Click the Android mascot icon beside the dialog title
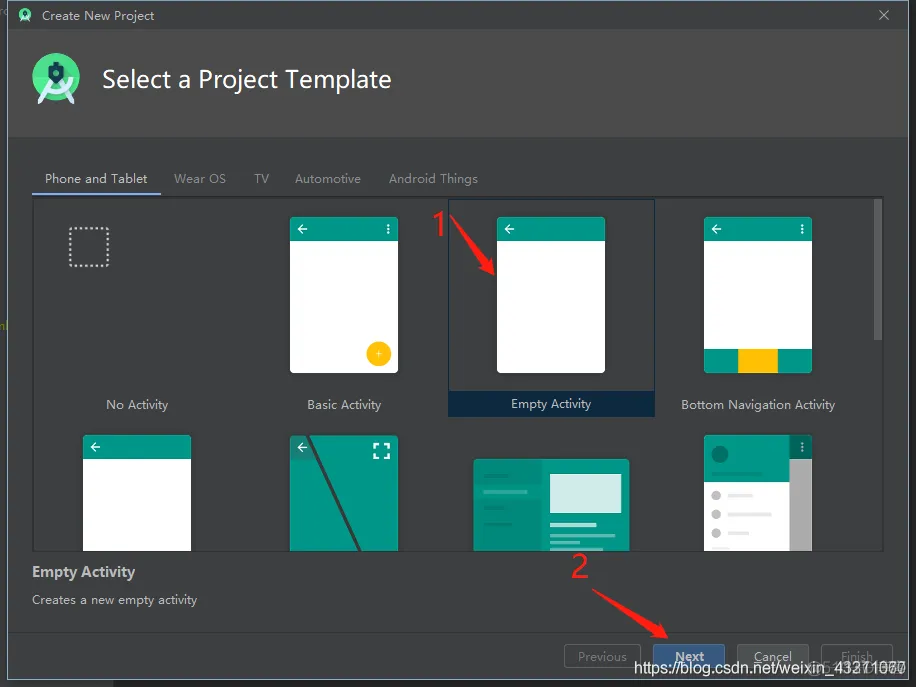The width and height of the screenshot is (916, 687). pyautogui.click(x=55, y=78)
